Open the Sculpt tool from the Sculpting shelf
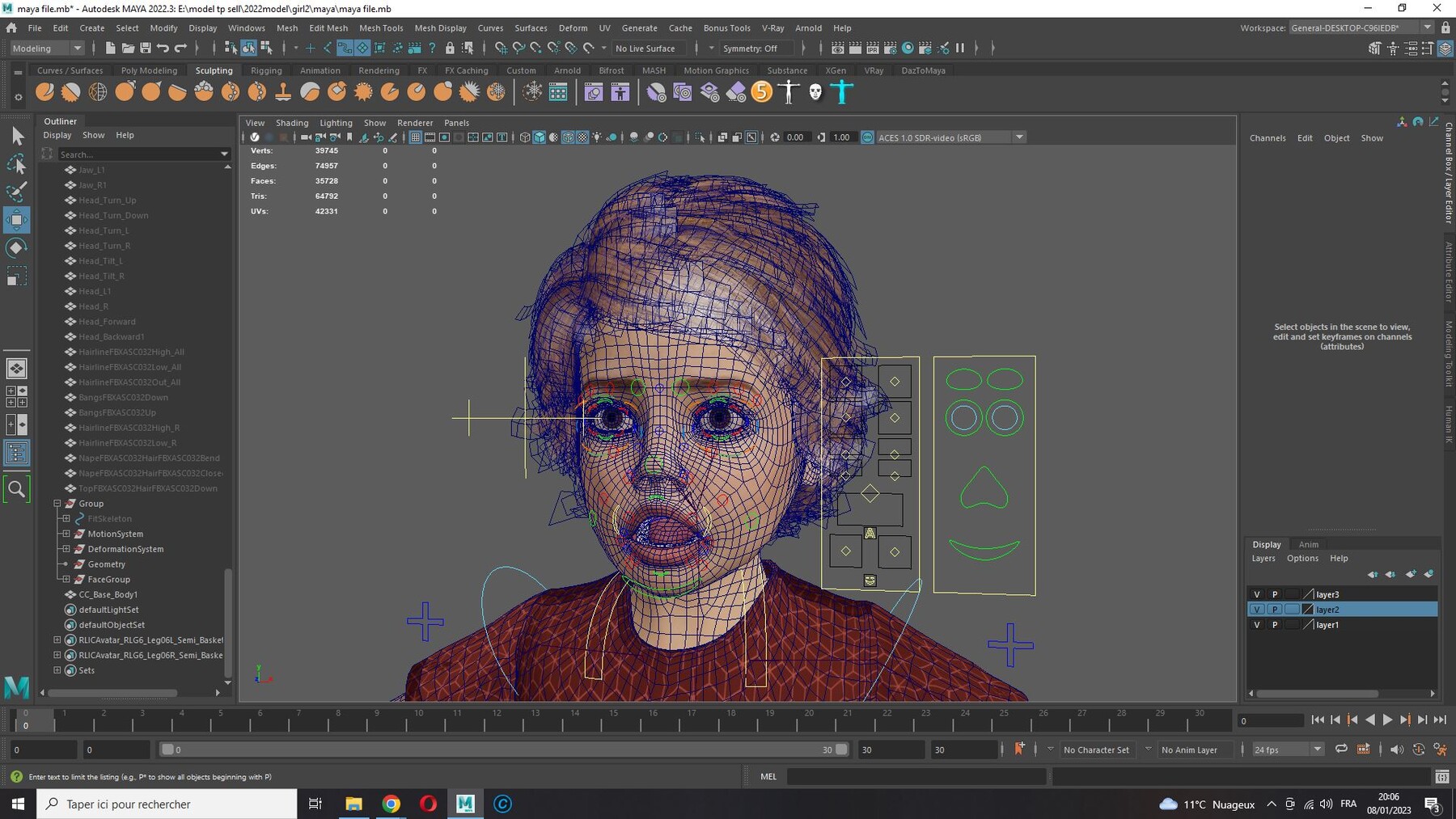 click(x=44, y=91)
